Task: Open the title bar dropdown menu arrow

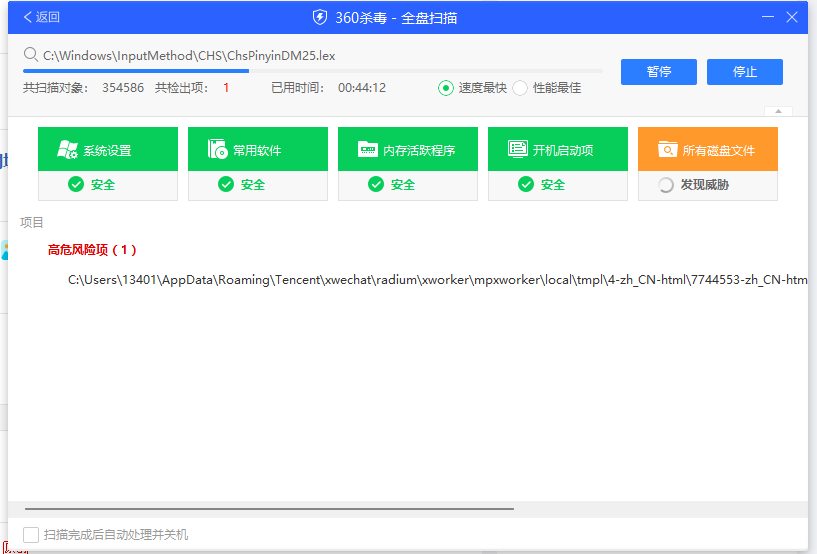Action: pyautogui.click(x=767, y=17)
